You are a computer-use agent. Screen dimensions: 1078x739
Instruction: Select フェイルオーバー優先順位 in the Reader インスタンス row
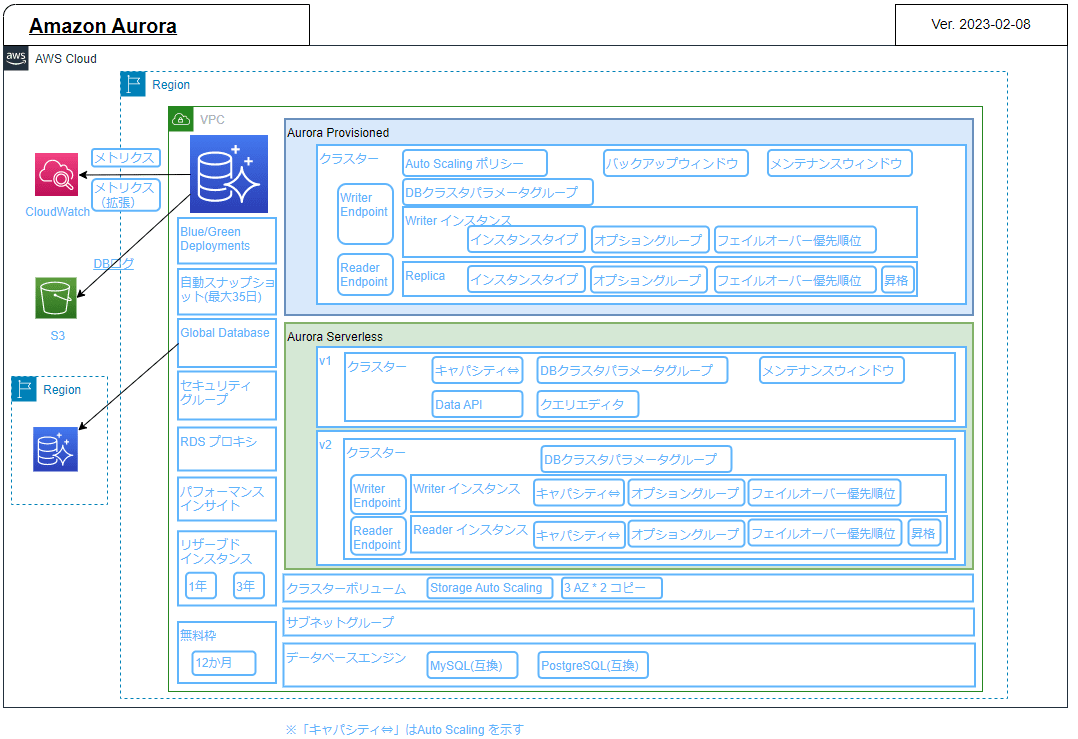824,533
